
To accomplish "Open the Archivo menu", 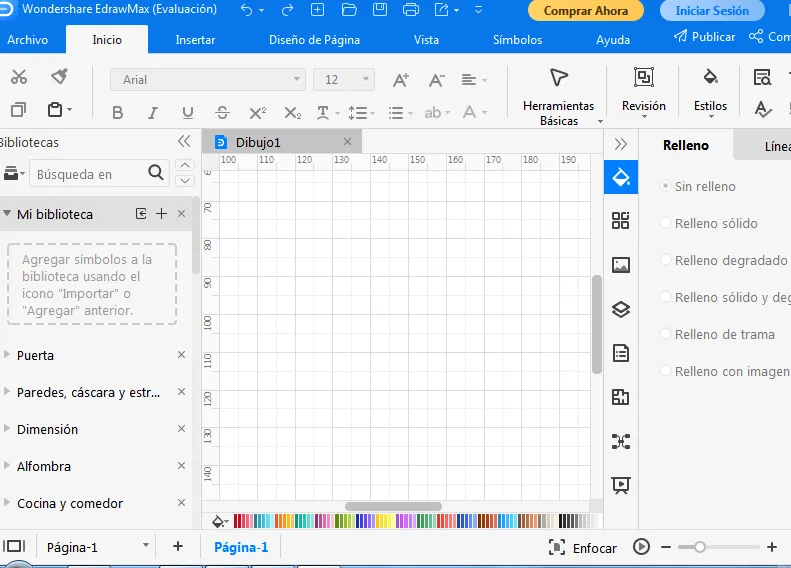I will [28, 40].
